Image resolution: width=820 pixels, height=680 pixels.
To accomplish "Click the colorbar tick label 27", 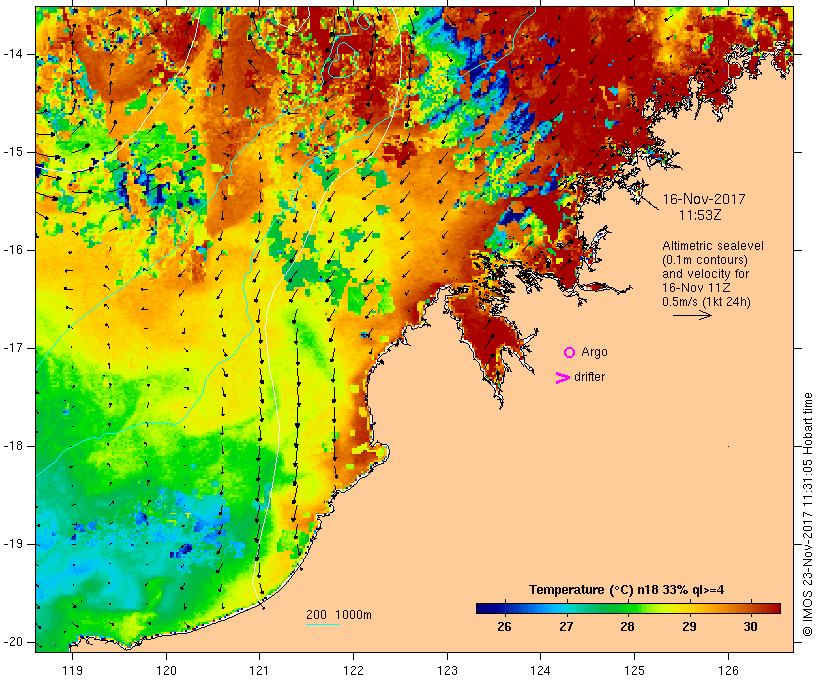I will pos(566,626).
